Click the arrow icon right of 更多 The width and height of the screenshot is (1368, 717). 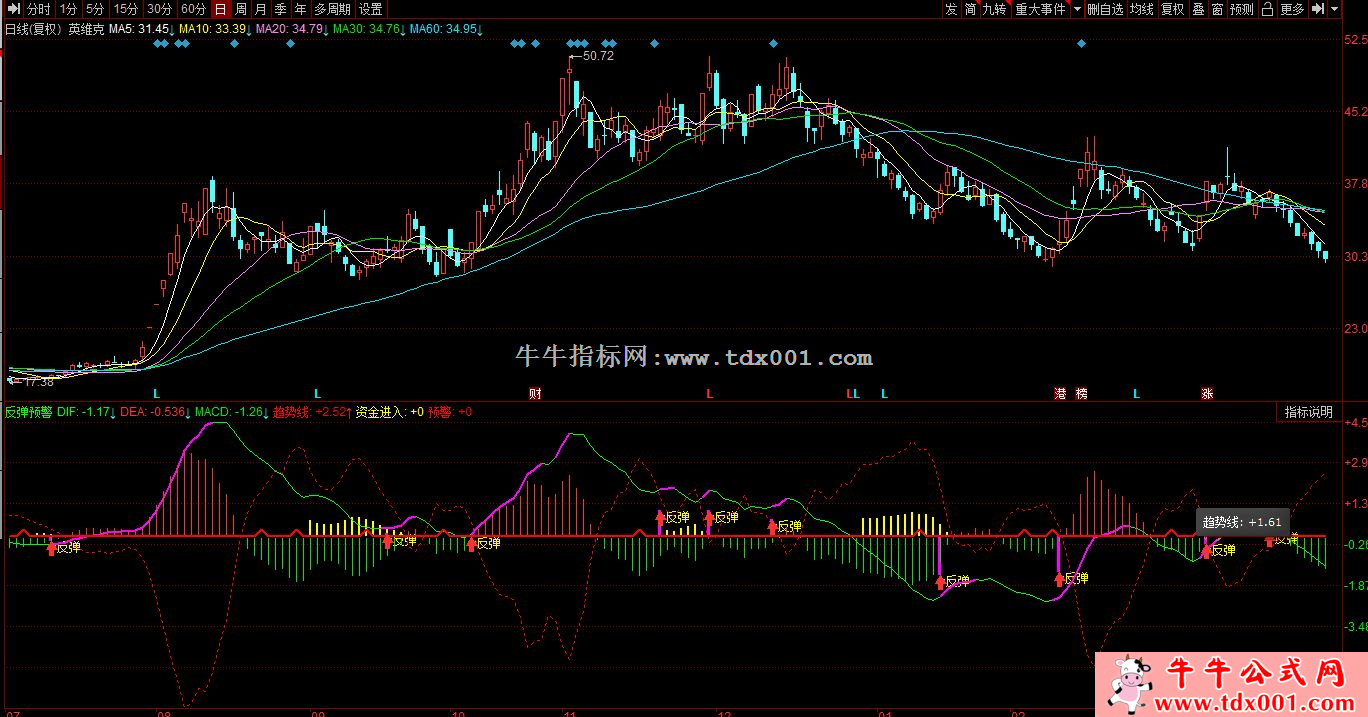pos(1318,9)
